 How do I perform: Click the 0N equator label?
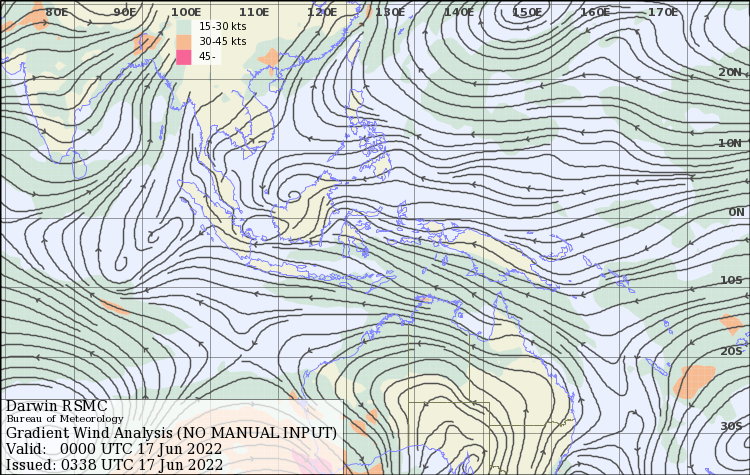736,212
